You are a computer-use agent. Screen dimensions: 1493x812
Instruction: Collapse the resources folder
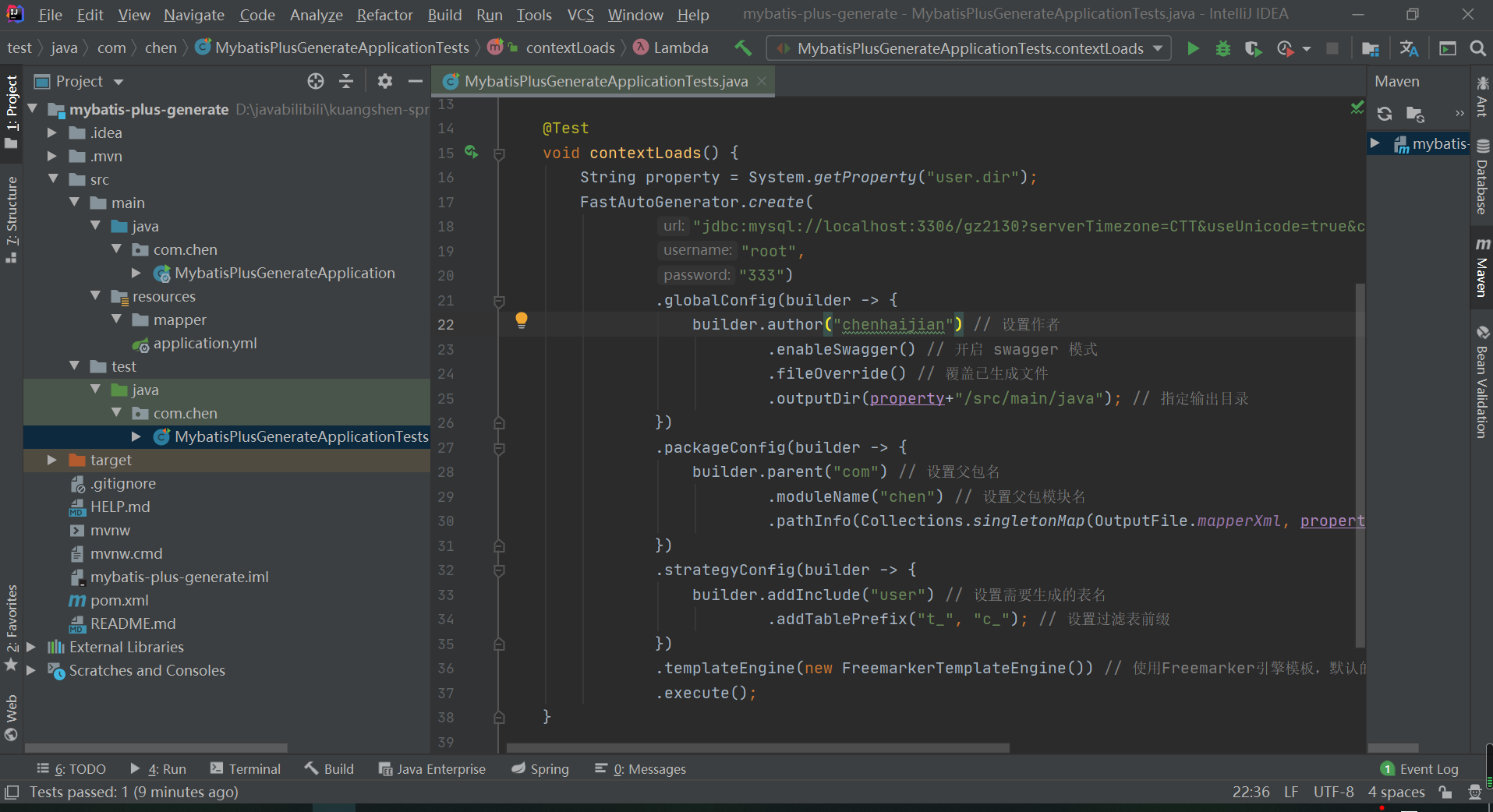click(95, 296)
